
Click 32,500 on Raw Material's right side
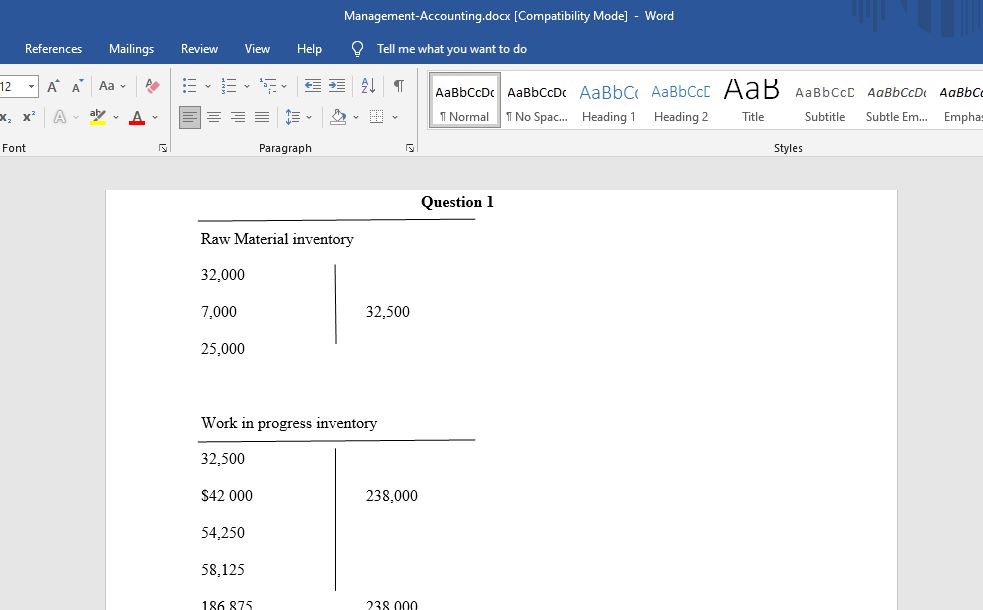[x=387, y=312]
